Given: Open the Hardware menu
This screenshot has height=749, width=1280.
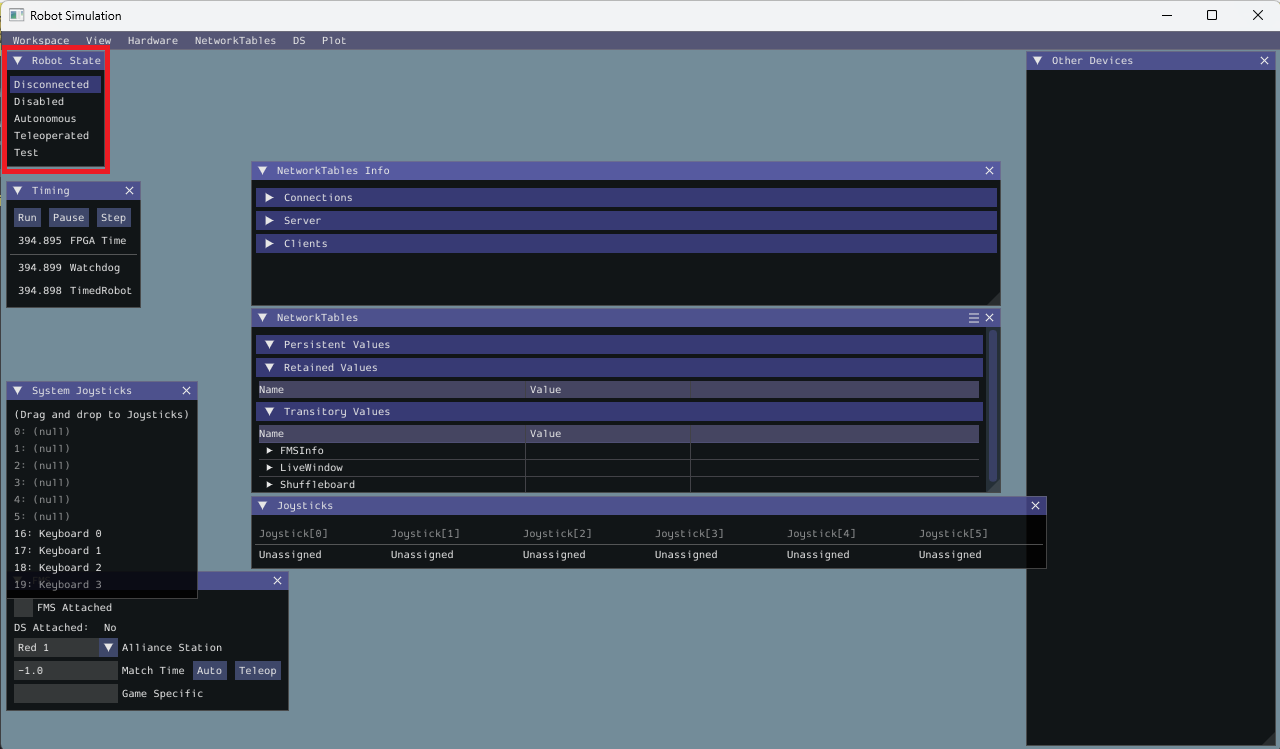Looking at the screenshot, I should click(152, 41).
